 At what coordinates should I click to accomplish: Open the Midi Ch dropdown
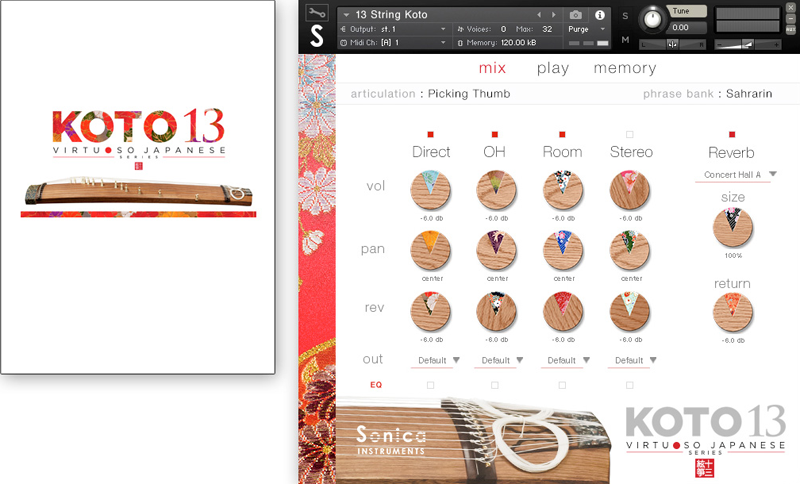[443, 43]
